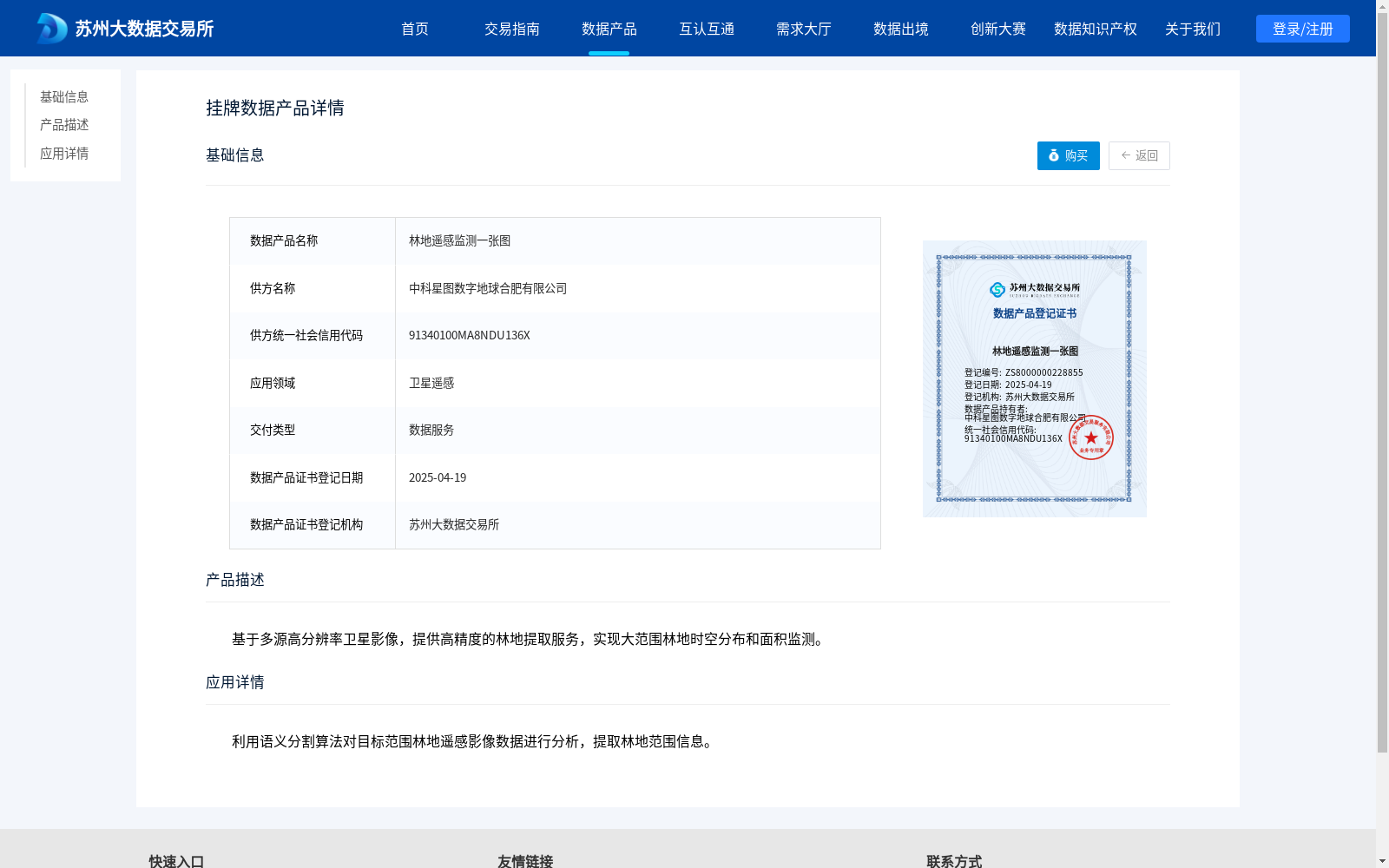This screenshot has width=1389, height=868.
Task: Open the 关于我们 menu item
Action: pyautogui.click(x=1193, y=29)
